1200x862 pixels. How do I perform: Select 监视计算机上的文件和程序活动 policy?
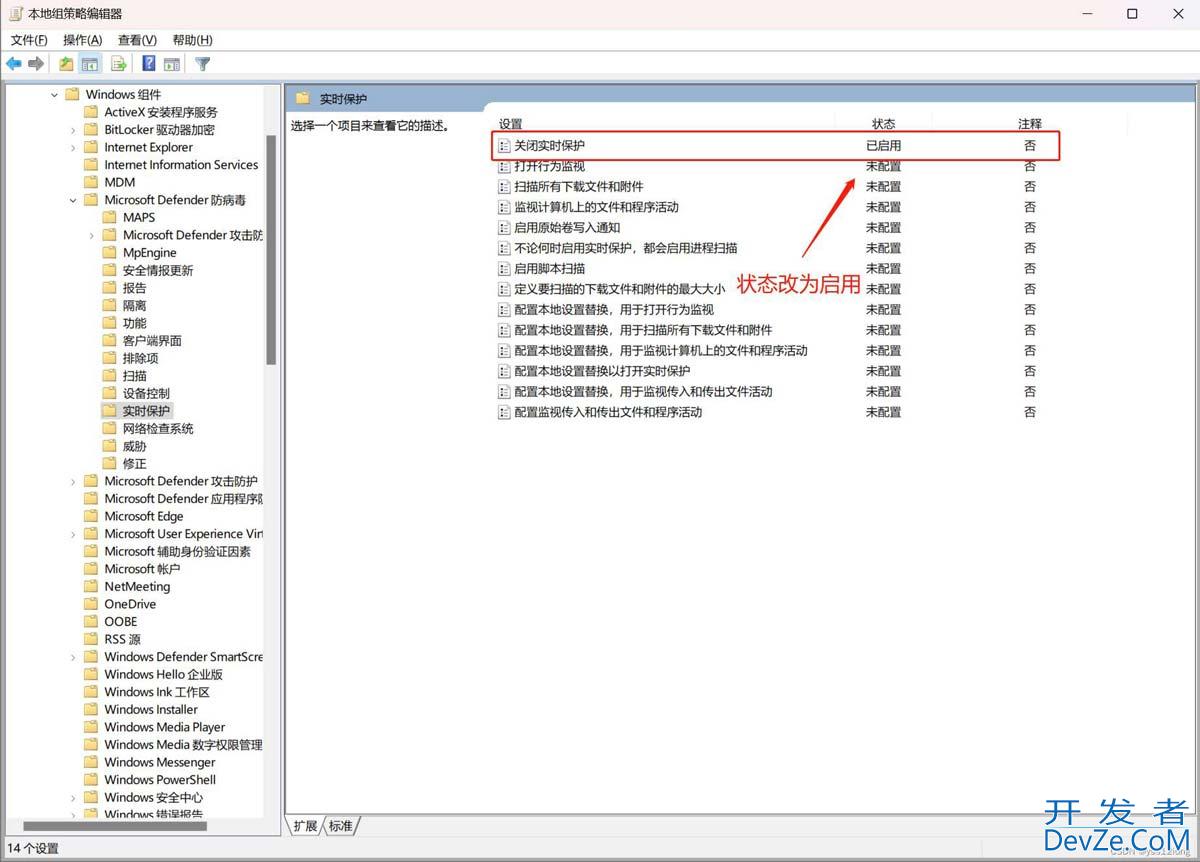pos(596,207)
